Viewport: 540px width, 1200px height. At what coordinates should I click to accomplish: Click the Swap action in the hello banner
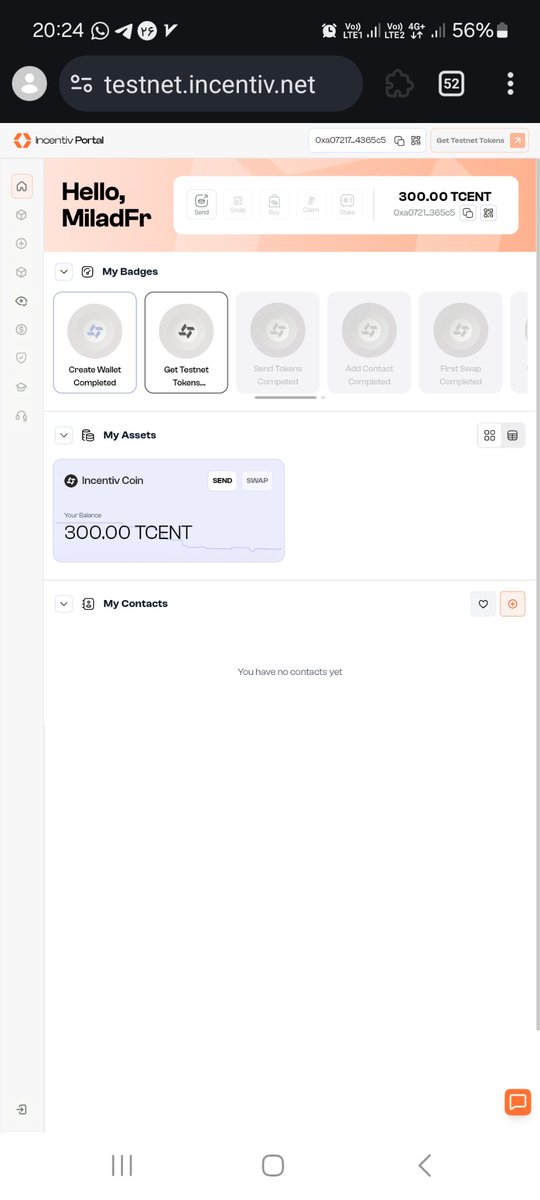[x=238, y=204]
